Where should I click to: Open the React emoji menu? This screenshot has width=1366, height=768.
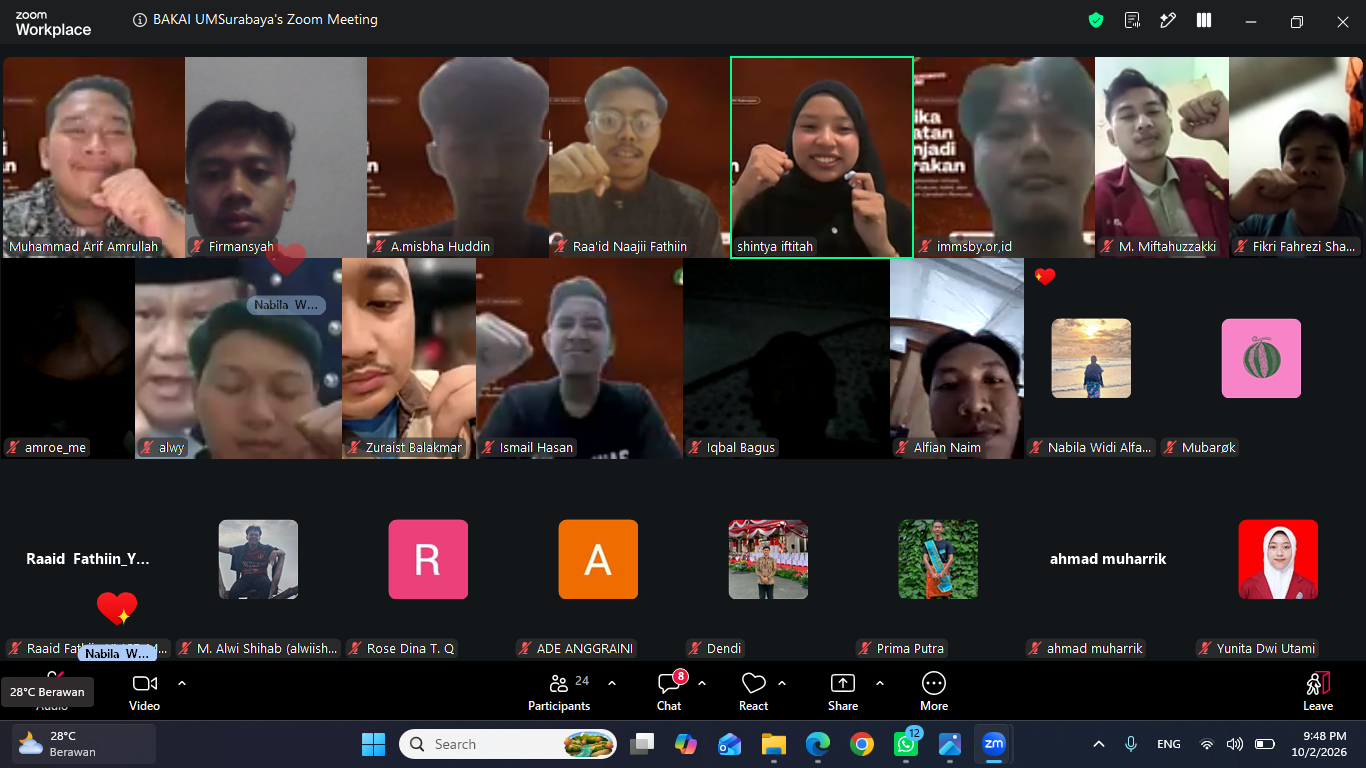tap(753, 691)
